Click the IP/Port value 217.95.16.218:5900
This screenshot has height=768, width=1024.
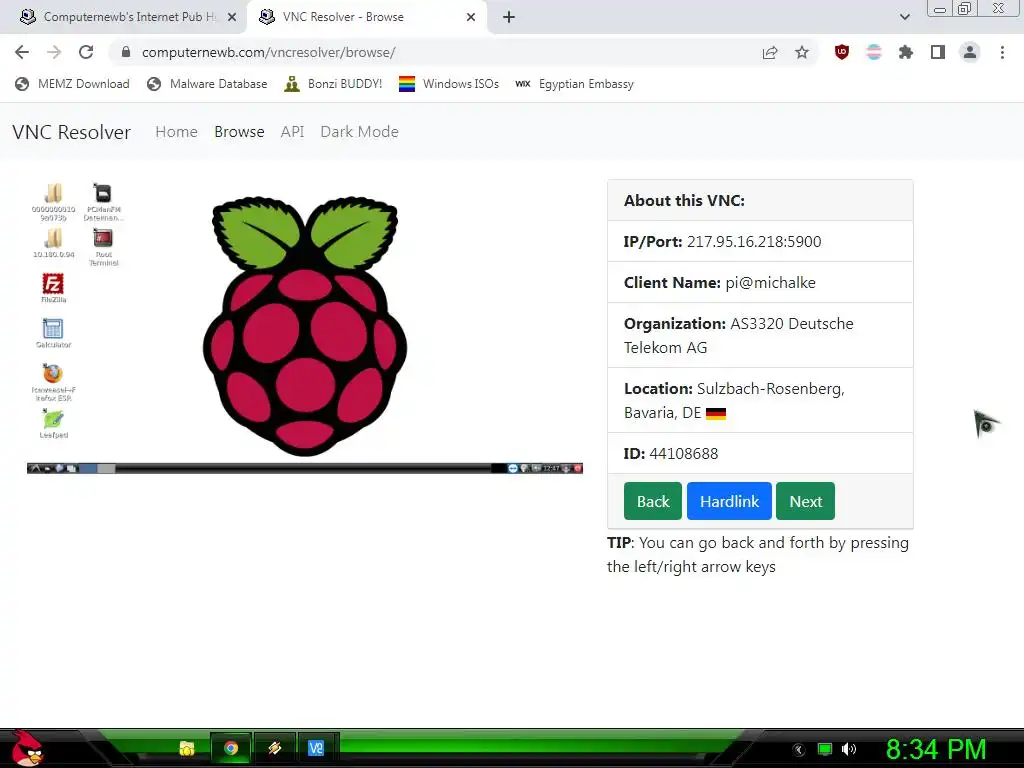point(754,242)
